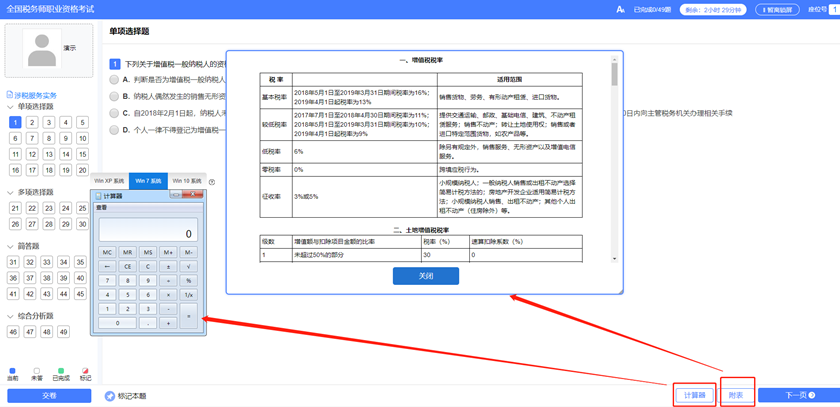The height and width of the screenshot is (407, 840).
Task: Click calculator percent key
Action: point(189,280)
